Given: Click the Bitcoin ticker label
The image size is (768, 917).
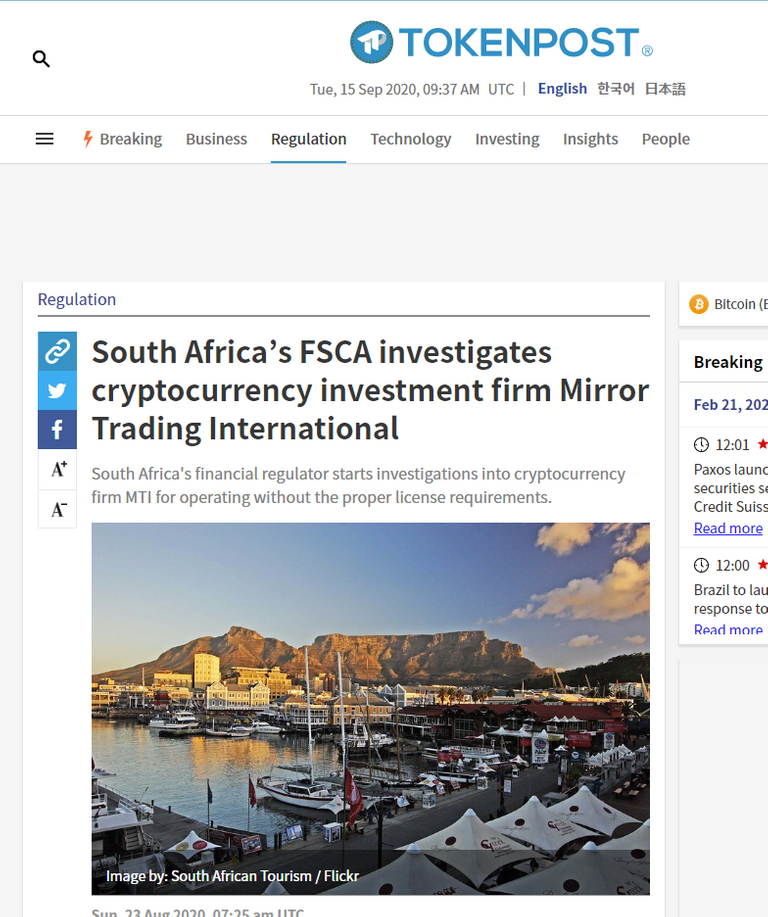Looking at the screenshot, I should pyautogui.click(x=740, y=304).
